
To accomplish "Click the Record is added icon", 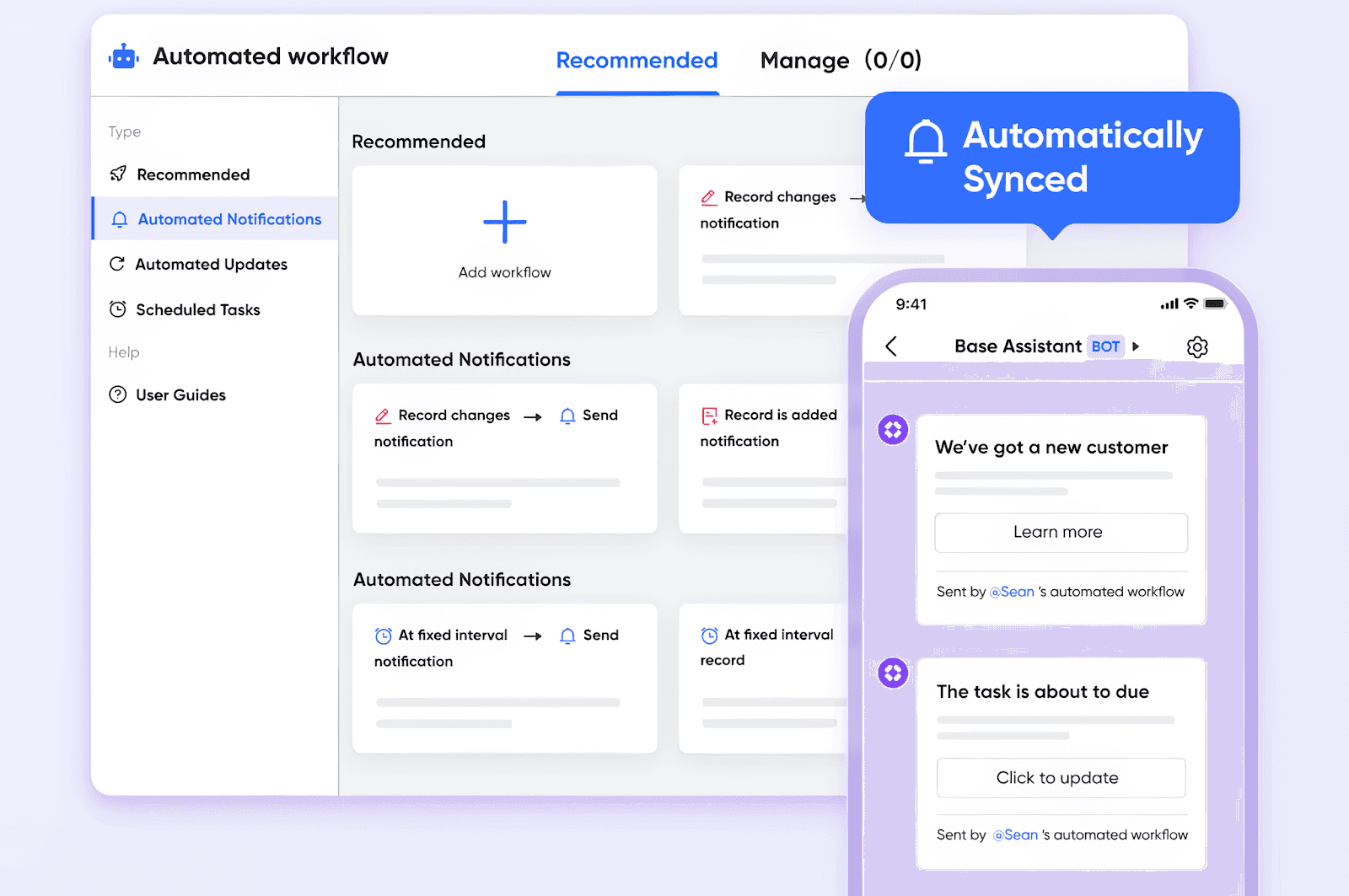I will coord(709,416).
